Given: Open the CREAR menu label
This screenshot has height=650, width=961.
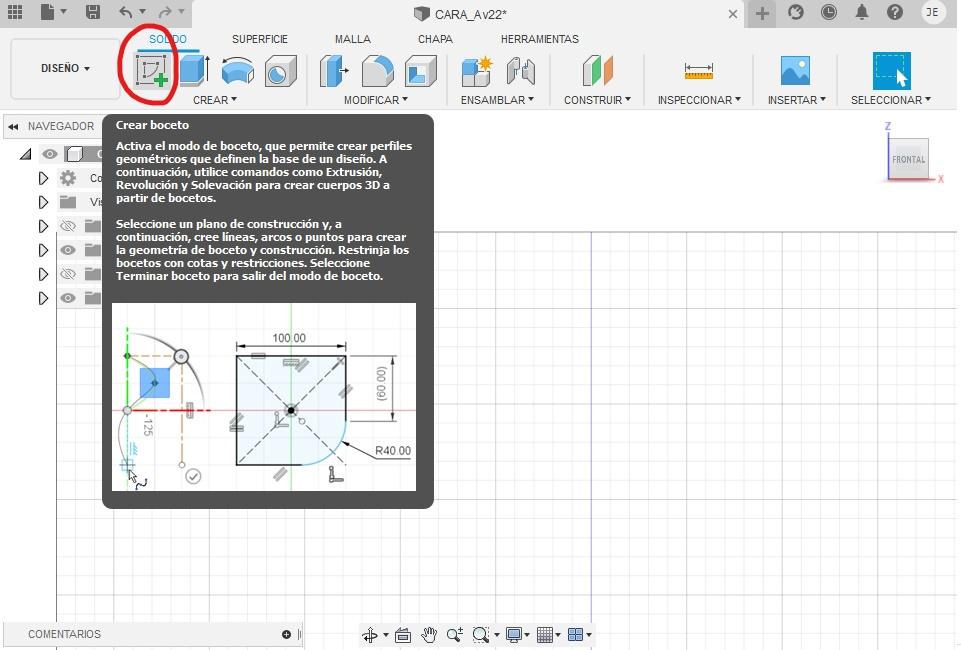Looking at the screenshot, I should point(215,100).
